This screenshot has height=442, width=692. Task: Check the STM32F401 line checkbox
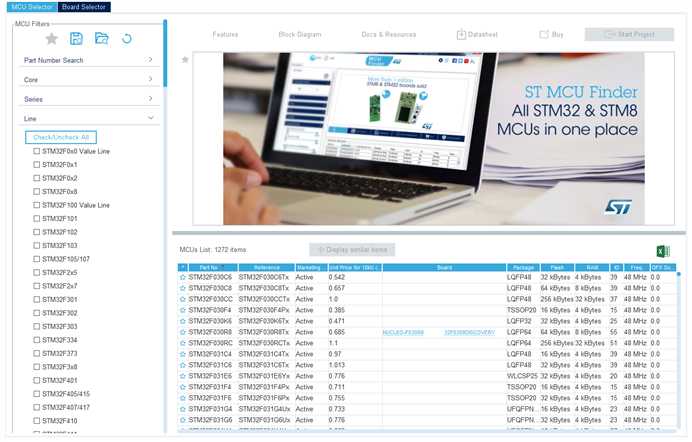coord(37,381)
